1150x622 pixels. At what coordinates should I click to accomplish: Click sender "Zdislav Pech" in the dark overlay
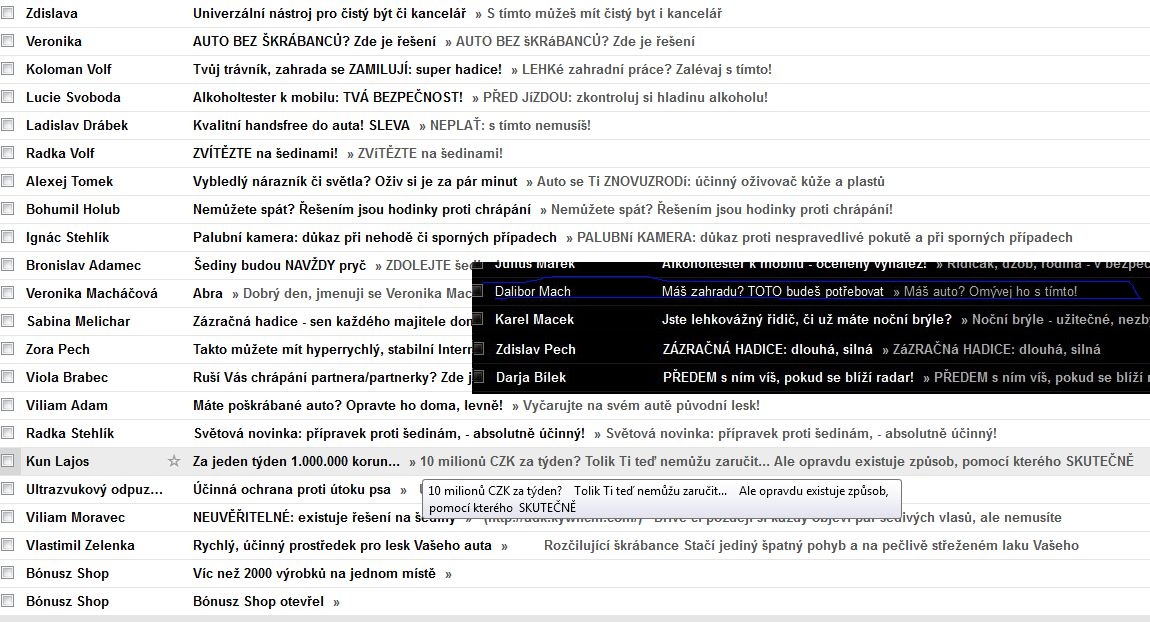pos(535,349)
